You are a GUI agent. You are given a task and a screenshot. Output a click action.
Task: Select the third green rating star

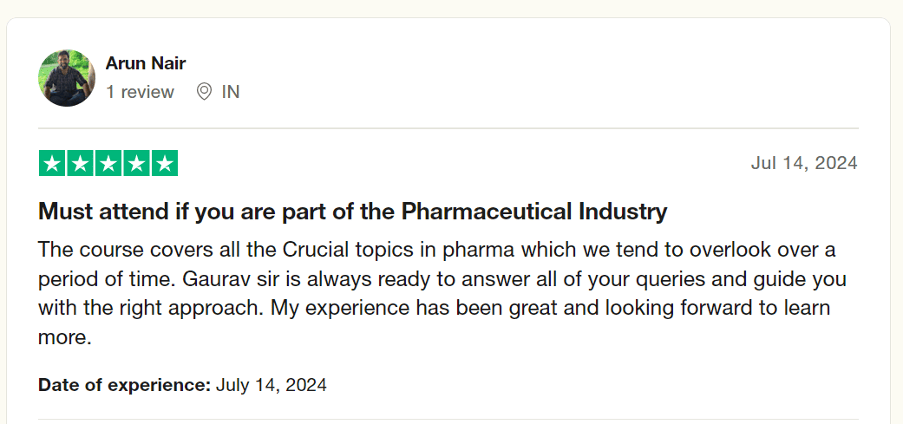pyautogui.click(x=108, y=163)
